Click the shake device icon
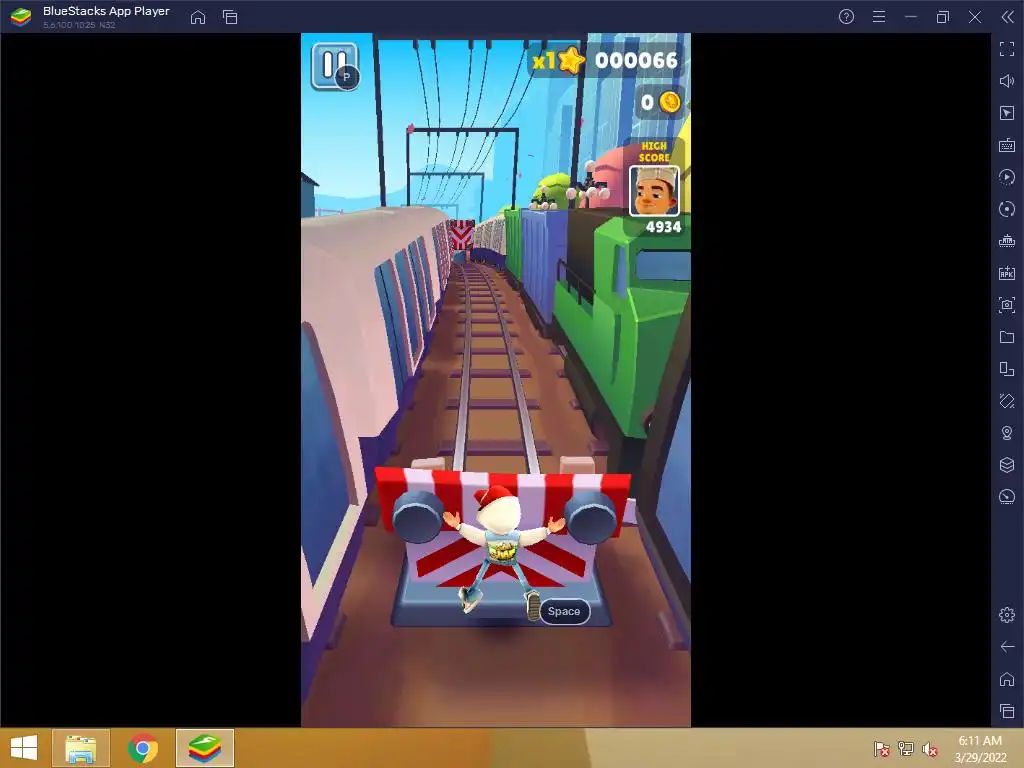Screen dimensions: 1024x768 1007,401
